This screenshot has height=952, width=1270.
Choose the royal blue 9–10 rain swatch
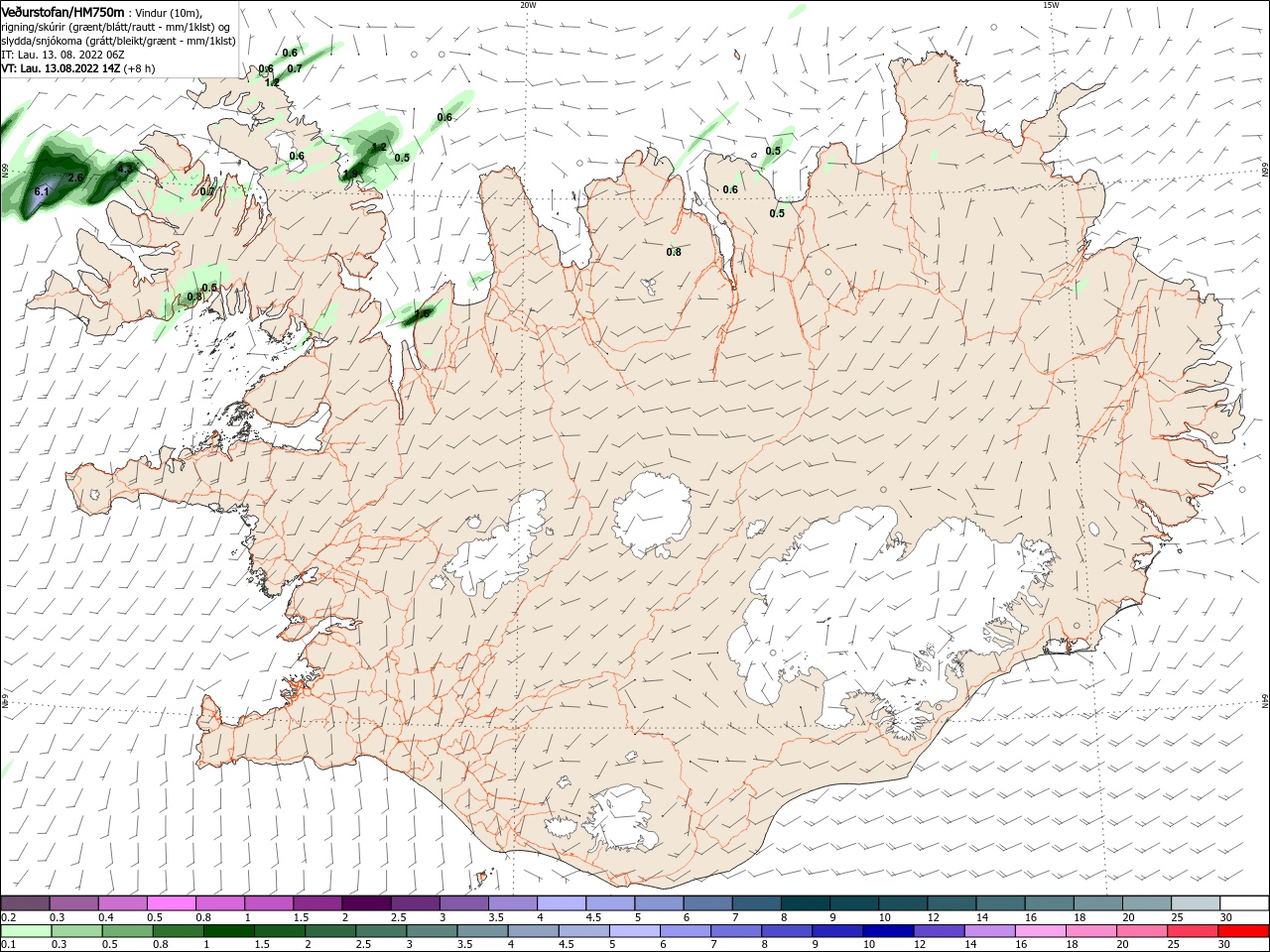837,931
